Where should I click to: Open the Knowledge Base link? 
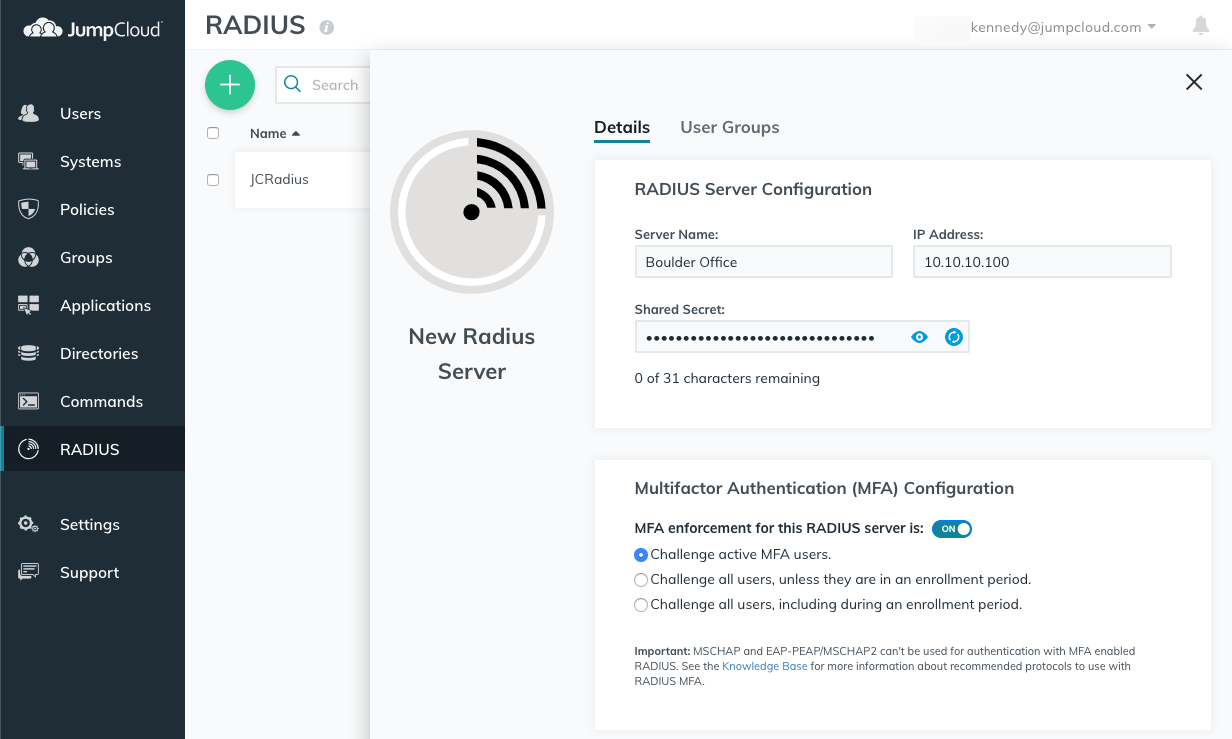(765, 666)
